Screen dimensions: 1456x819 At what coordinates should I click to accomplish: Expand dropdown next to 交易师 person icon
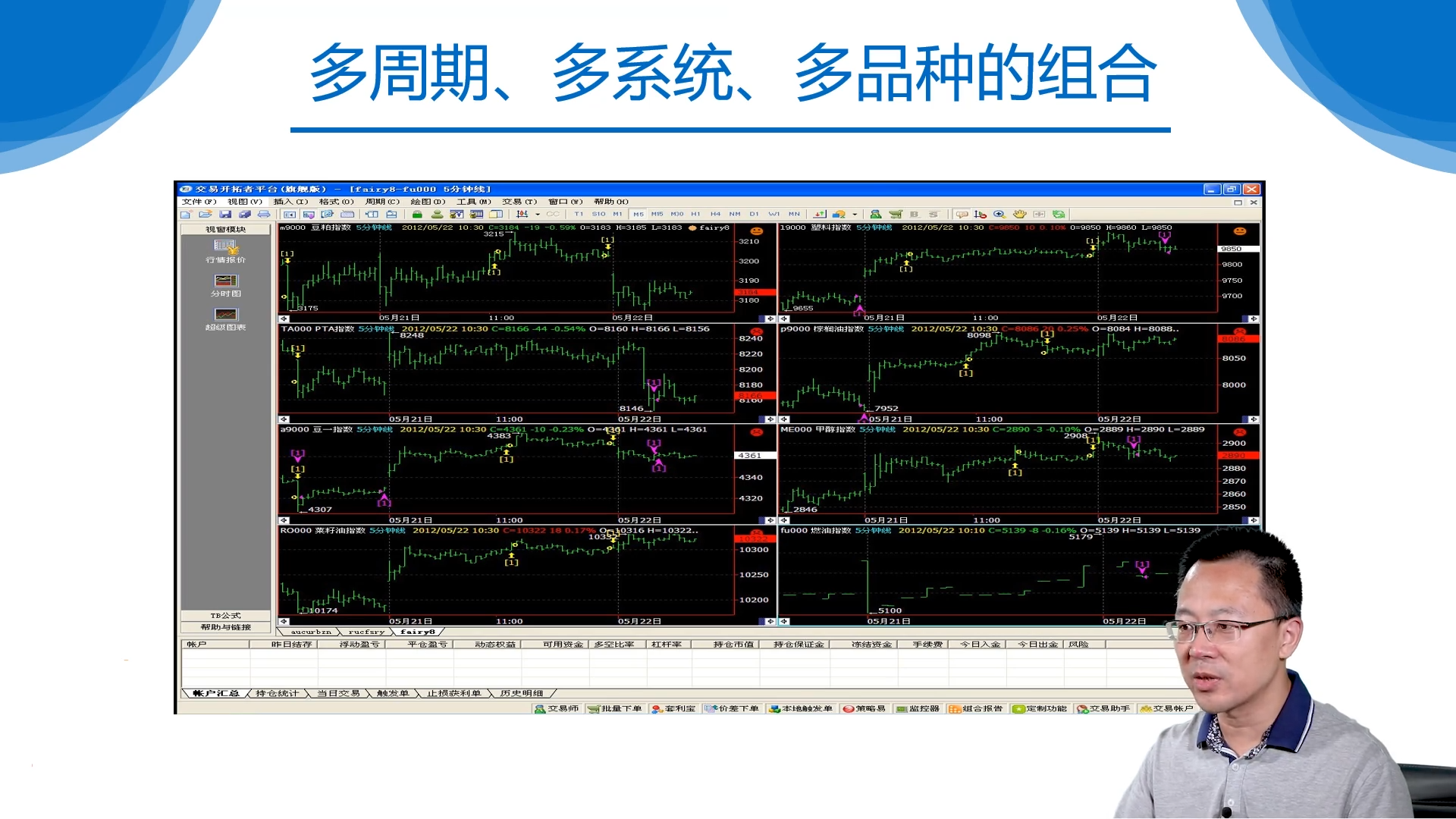(x=855, y=215)
